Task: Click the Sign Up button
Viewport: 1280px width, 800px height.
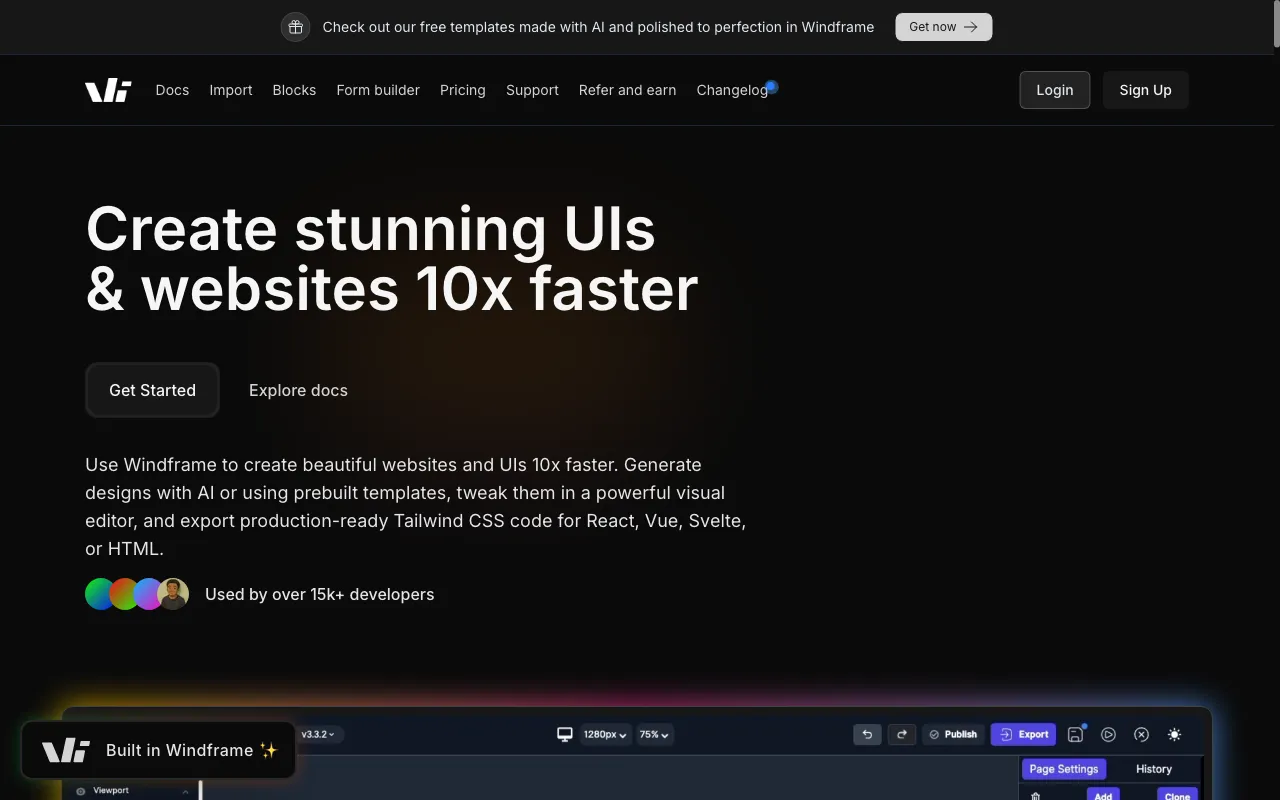Action: [1145, 90]
